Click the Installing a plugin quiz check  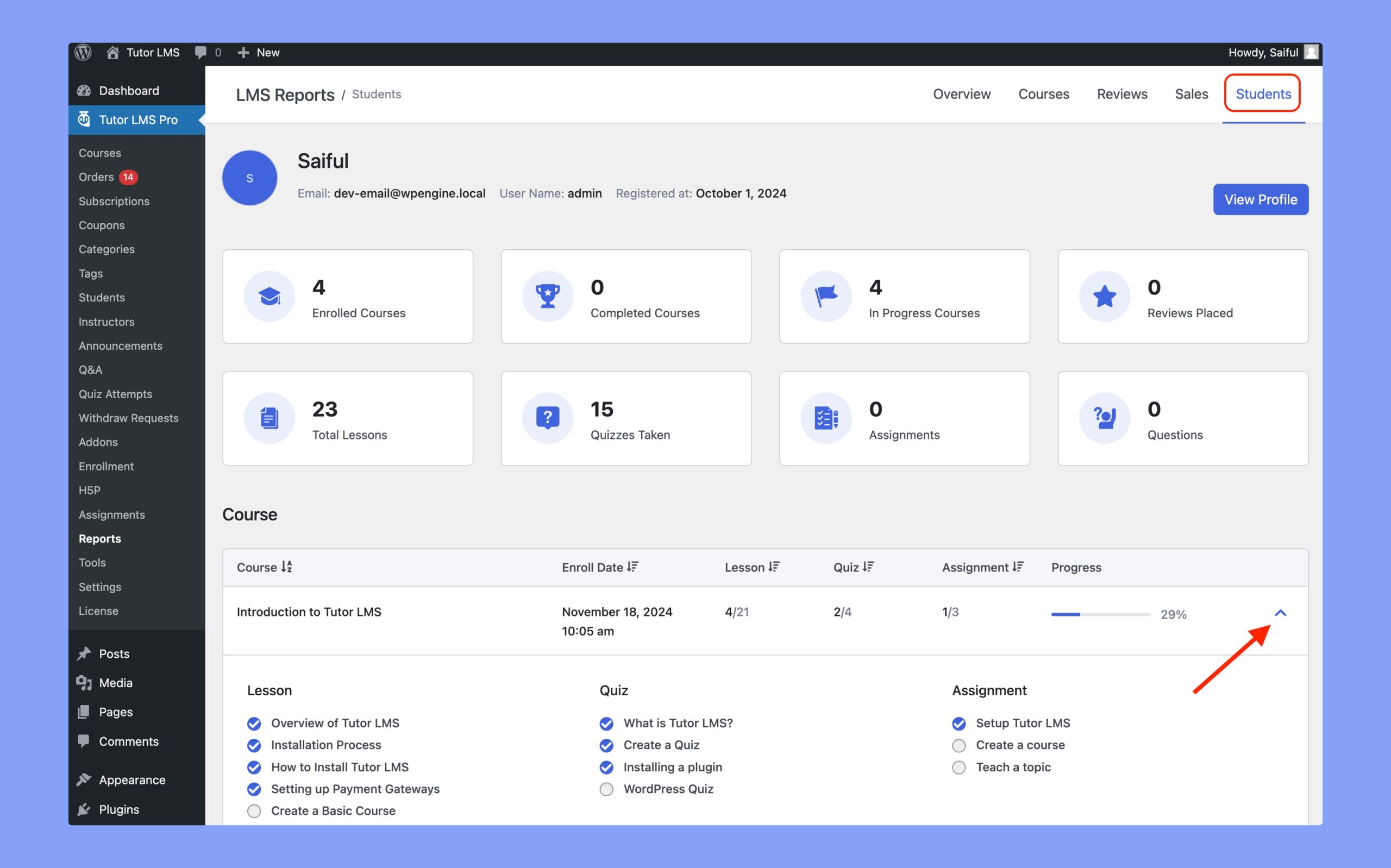606,768
